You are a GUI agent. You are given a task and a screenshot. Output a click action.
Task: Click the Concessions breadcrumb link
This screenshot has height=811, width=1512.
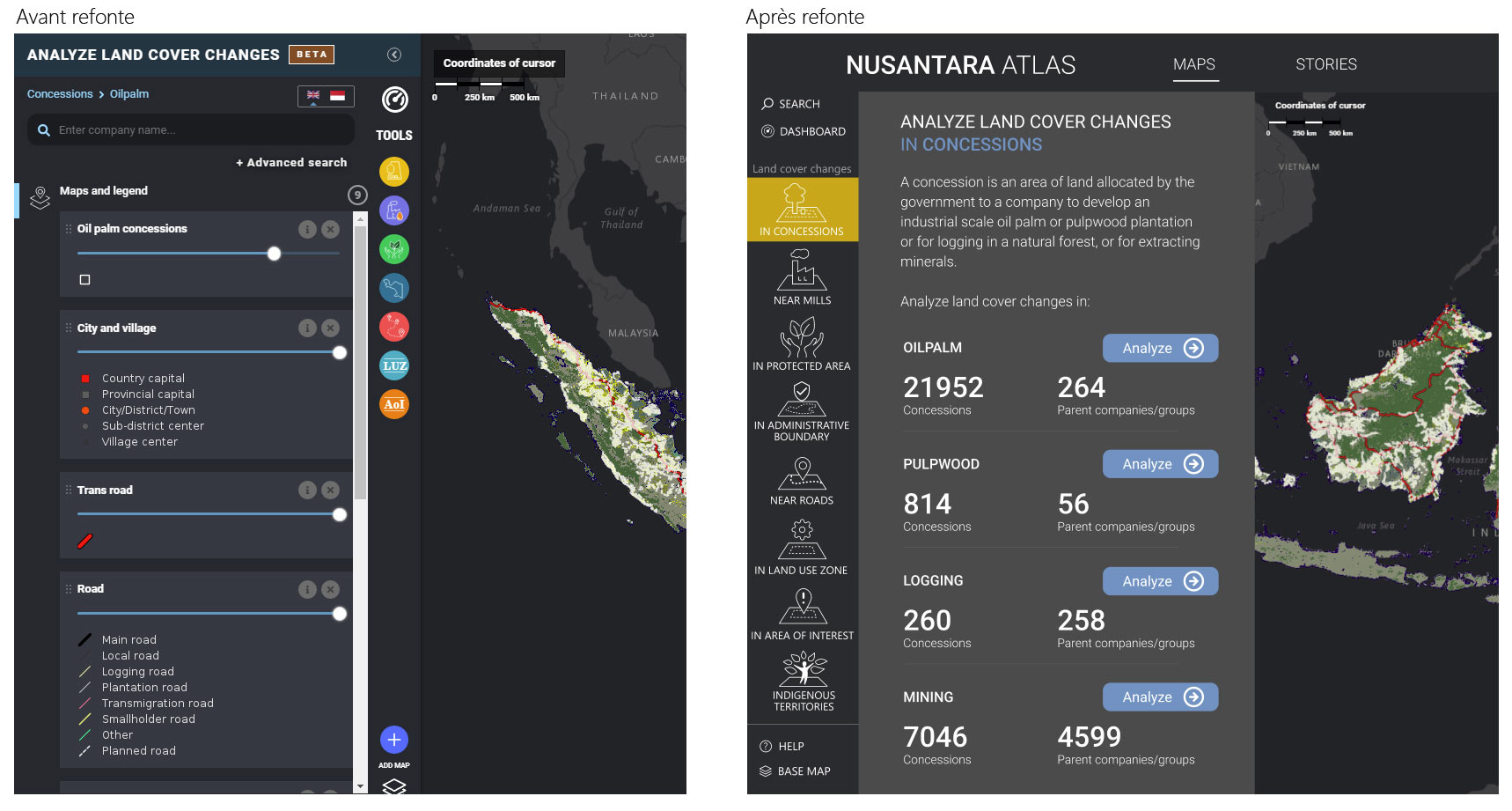pos(60,94)
